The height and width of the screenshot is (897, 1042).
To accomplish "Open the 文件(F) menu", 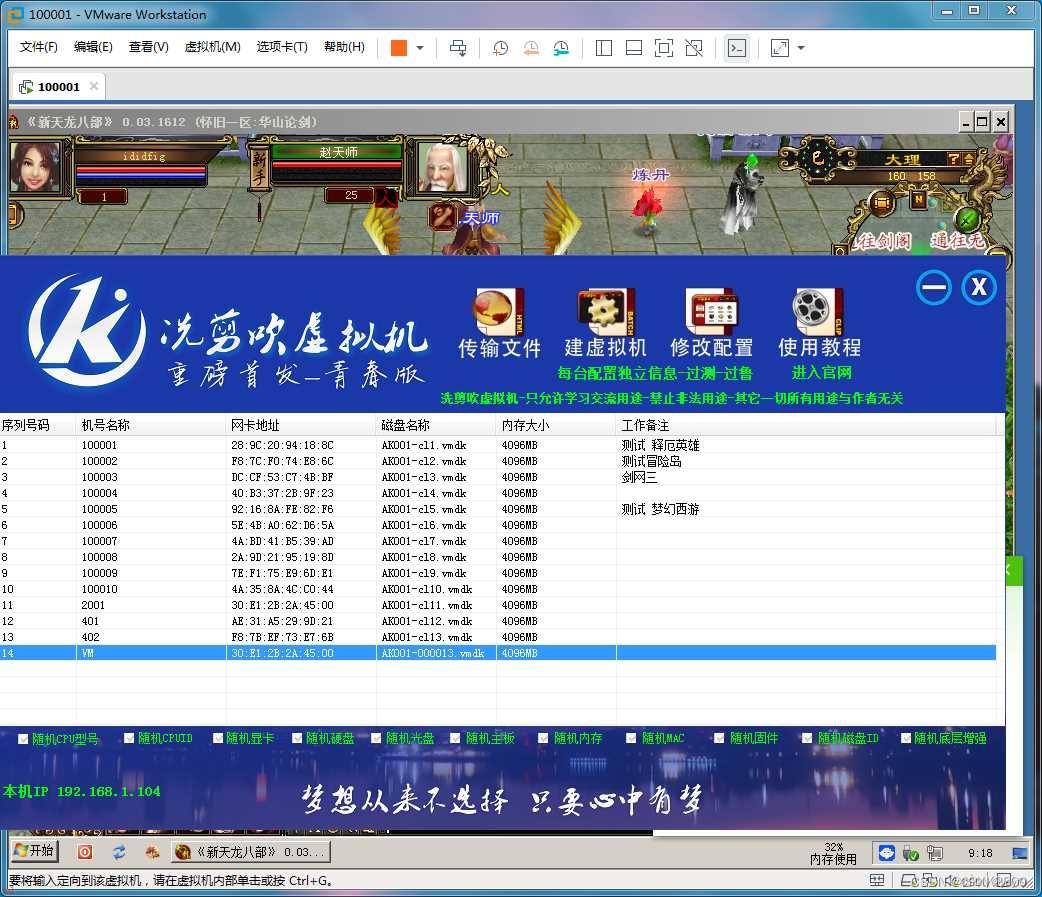I will [39, 47].
